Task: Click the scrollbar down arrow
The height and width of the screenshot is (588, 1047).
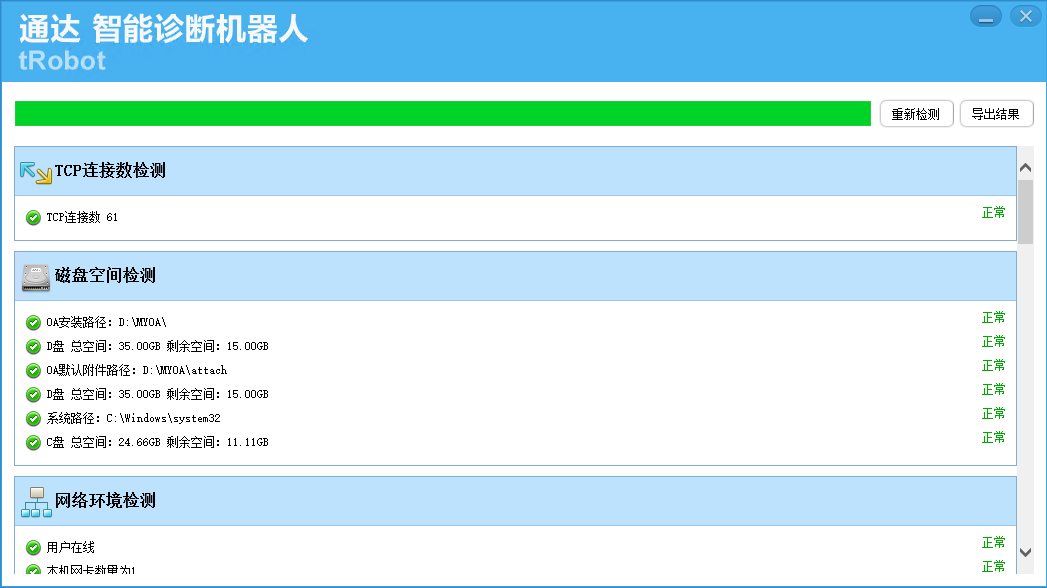Action: pyautogui.click(x=1025, y=552)
